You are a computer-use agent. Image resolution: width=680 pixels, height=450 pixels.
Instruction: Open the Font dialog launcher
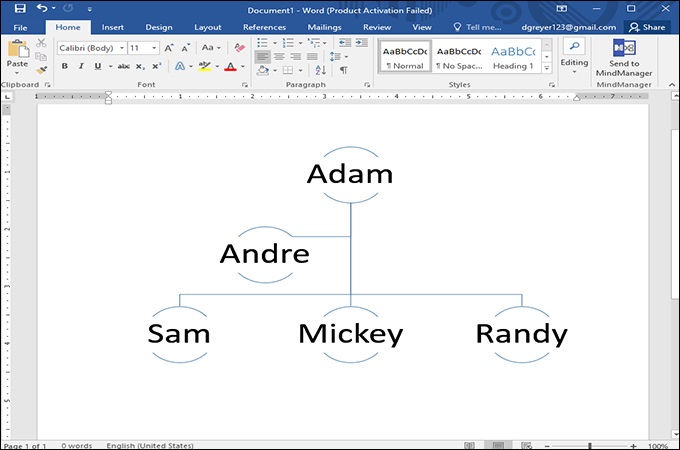click(244, 85)
